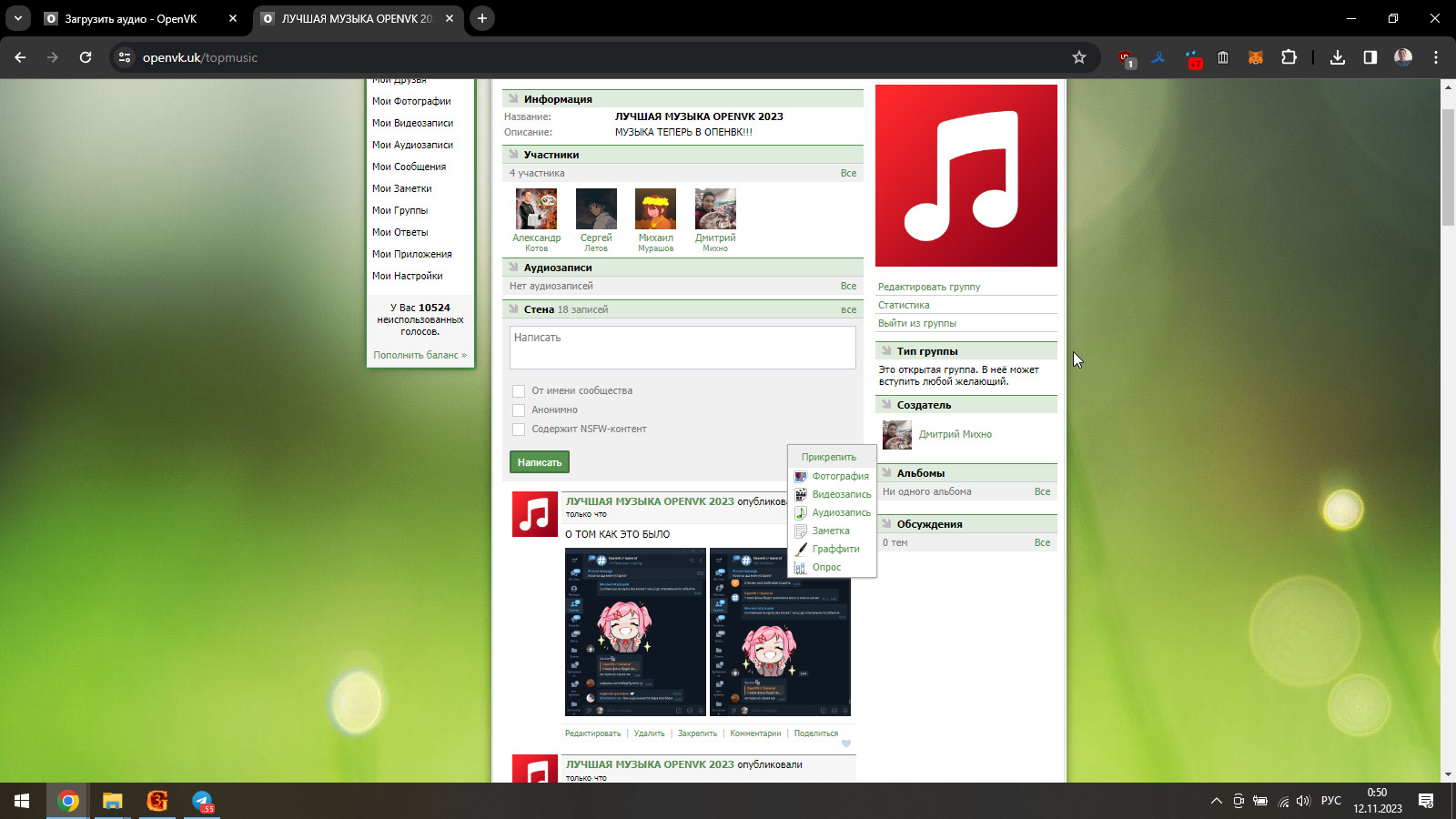
Task: Collapse the Участники section arrow
Action: point(513,155)
